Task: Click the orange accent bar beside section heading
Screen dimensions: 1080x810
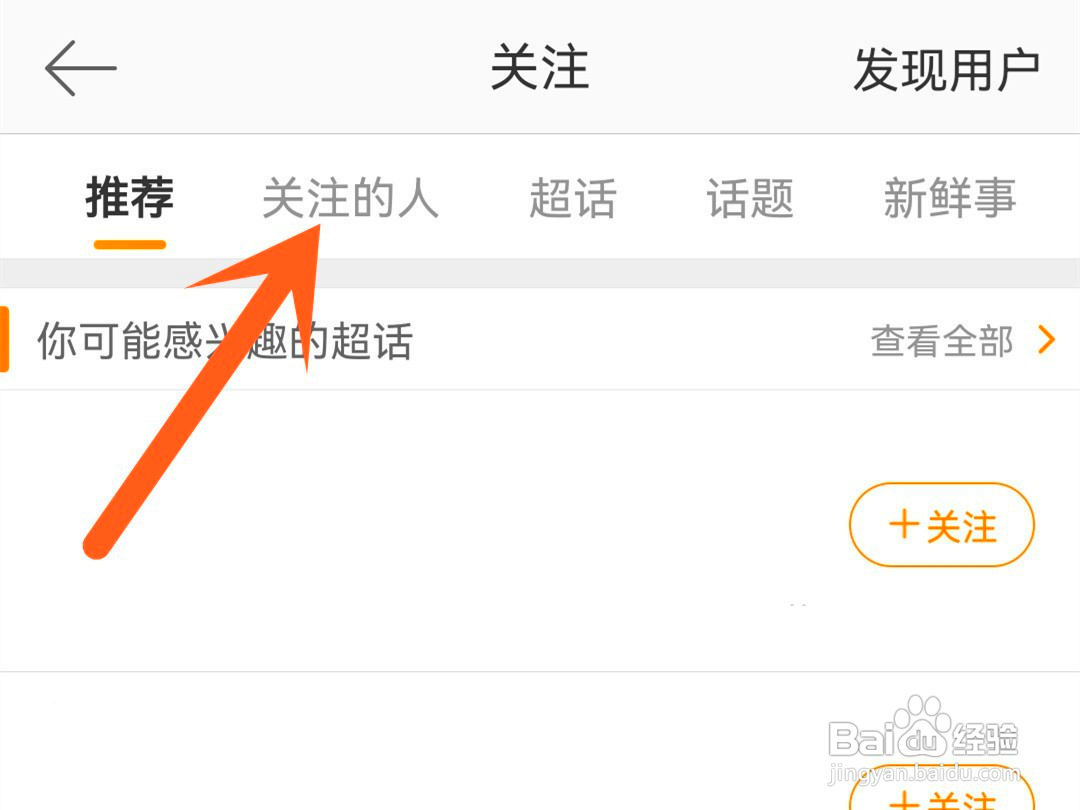Action: click(4, 340)
